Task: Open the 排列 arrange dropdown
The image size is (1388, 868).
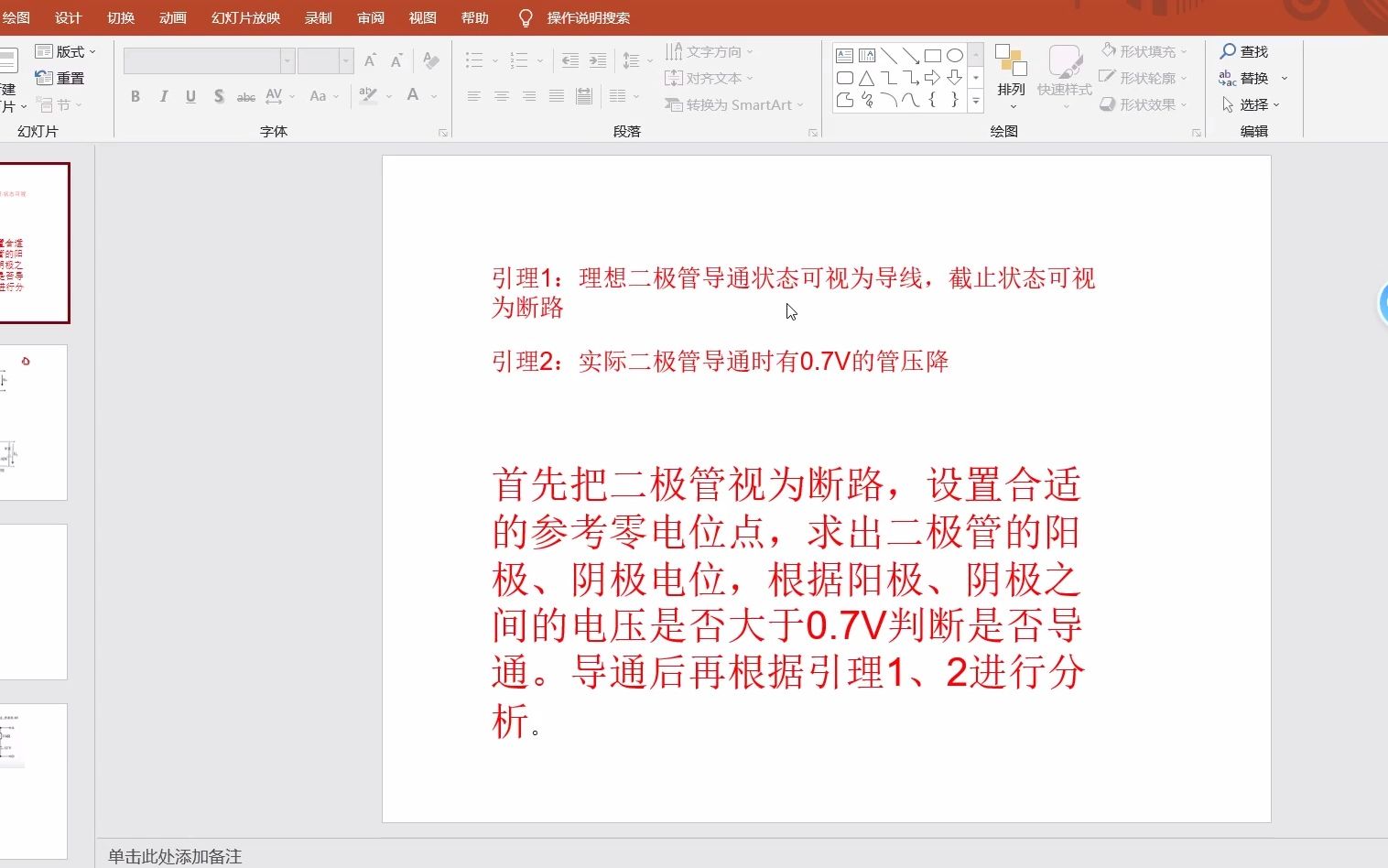Action: (1012, 78)
